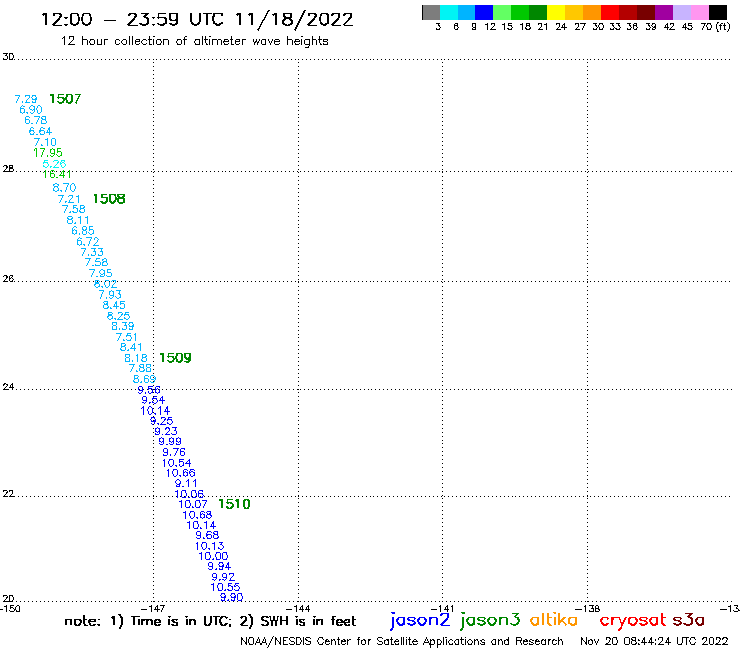Click wave height value 6.85
Image resolution: width=740 pixels, height=650 pixels.
83,231
